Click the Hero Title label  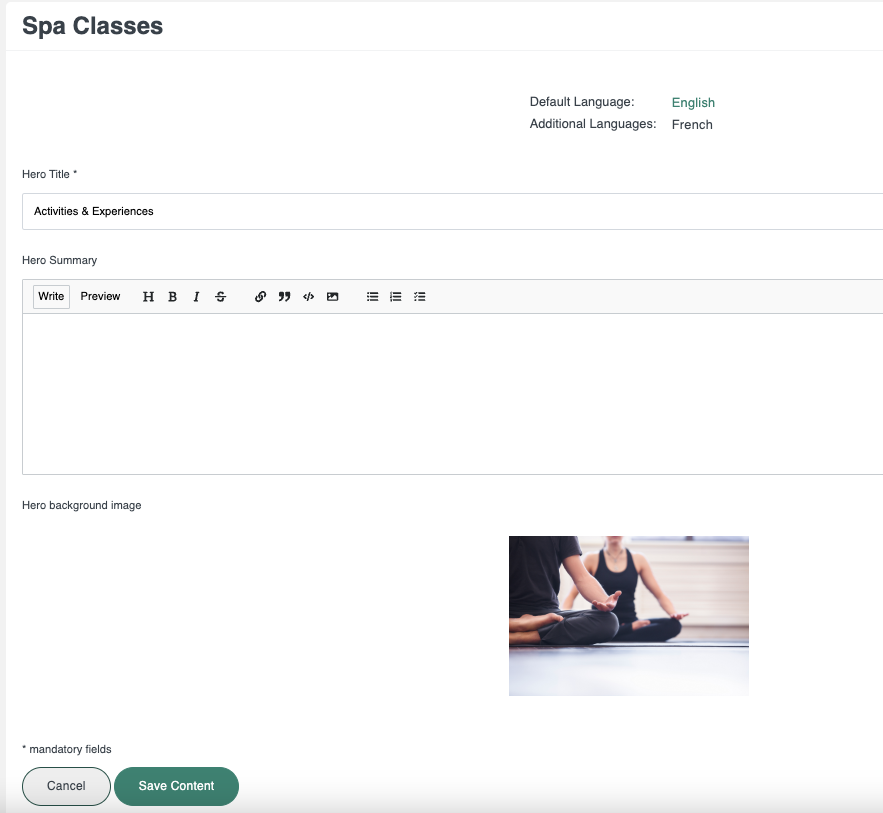click(x=50, y=174)
